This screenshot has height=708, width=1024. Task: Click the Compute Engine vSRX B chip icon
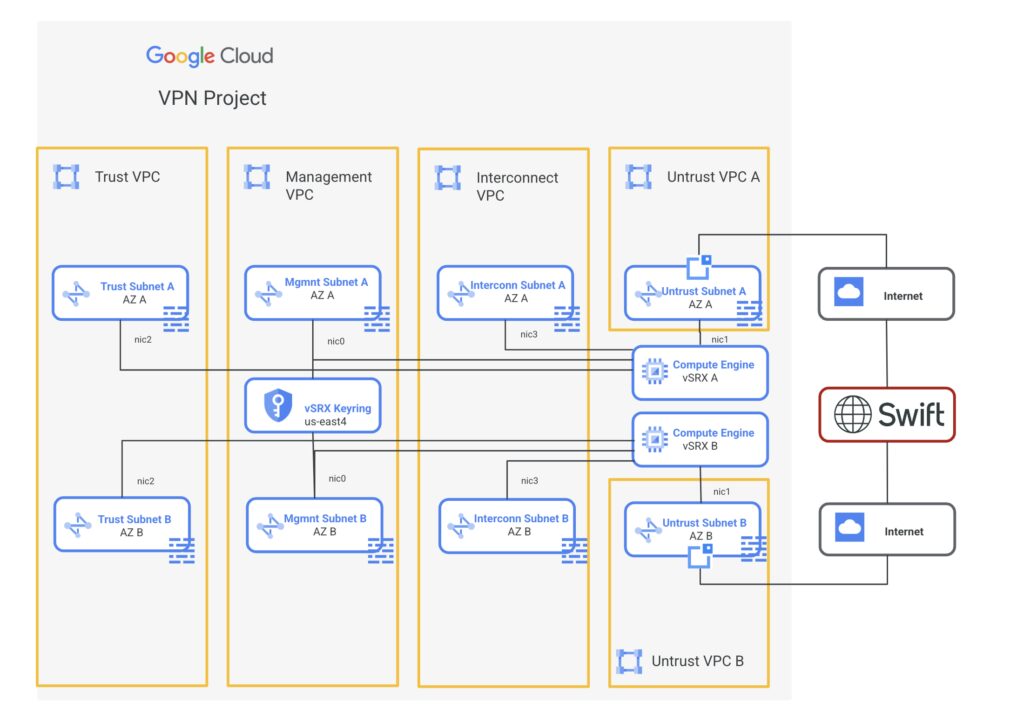pos(654,439)
